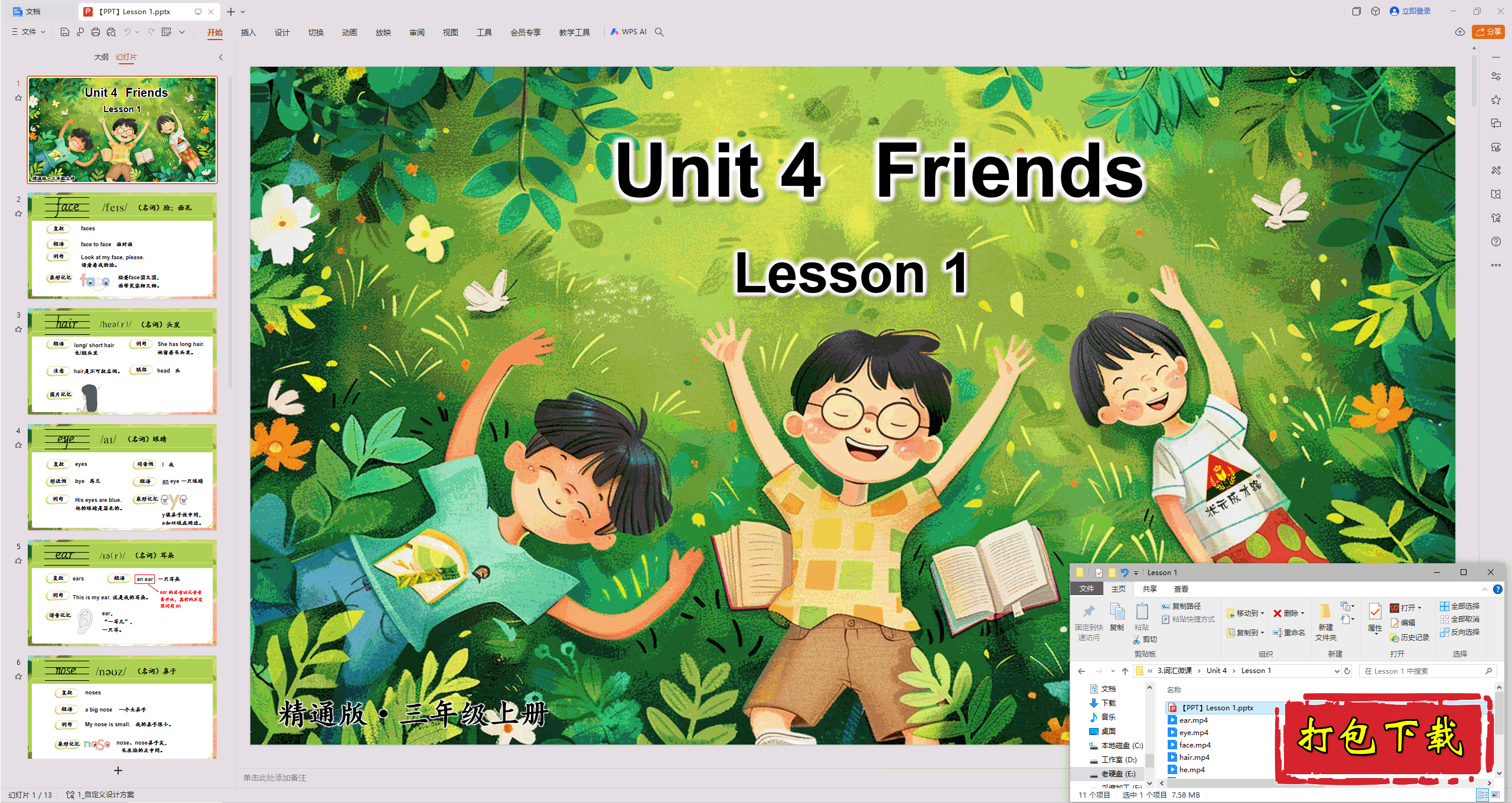
Task: Click the orange 分享 button
Action: coord(1488,32)
